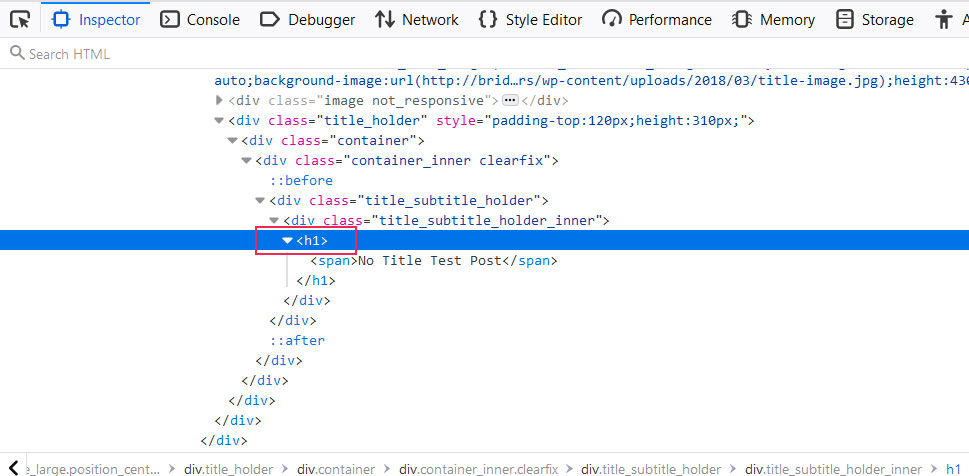969x476 pixels.
Task: Select the span No Title Test Post
Action: (x=432, y=261)
